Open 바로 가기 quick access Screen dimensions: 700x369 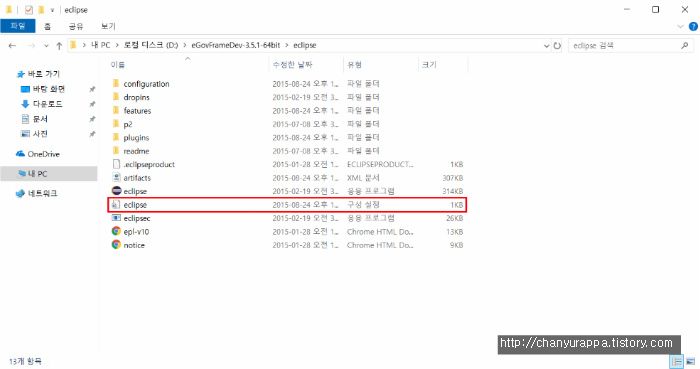coord(38,74)
